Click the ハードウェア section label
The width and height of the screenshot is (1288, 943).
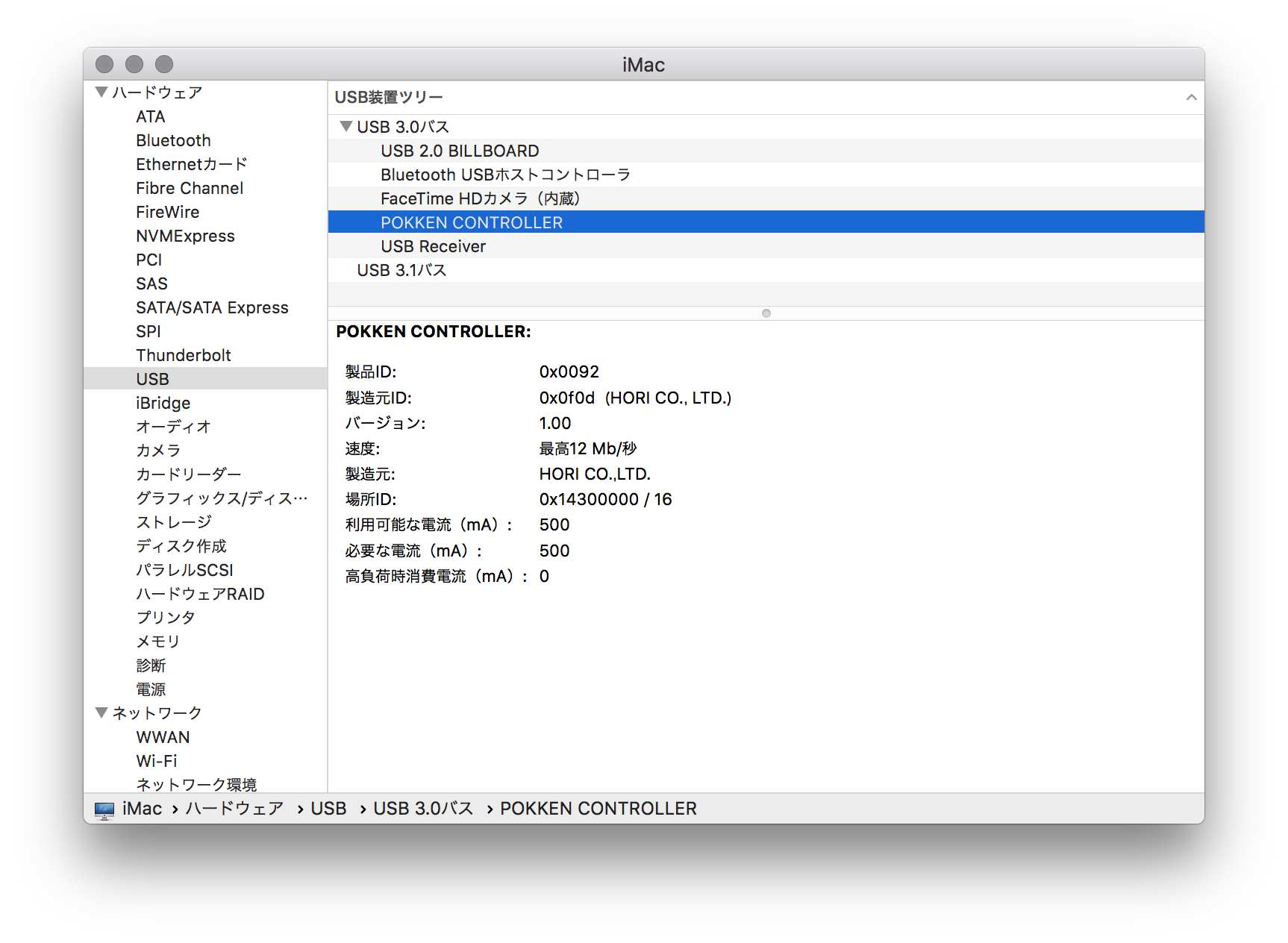[157, 93]
